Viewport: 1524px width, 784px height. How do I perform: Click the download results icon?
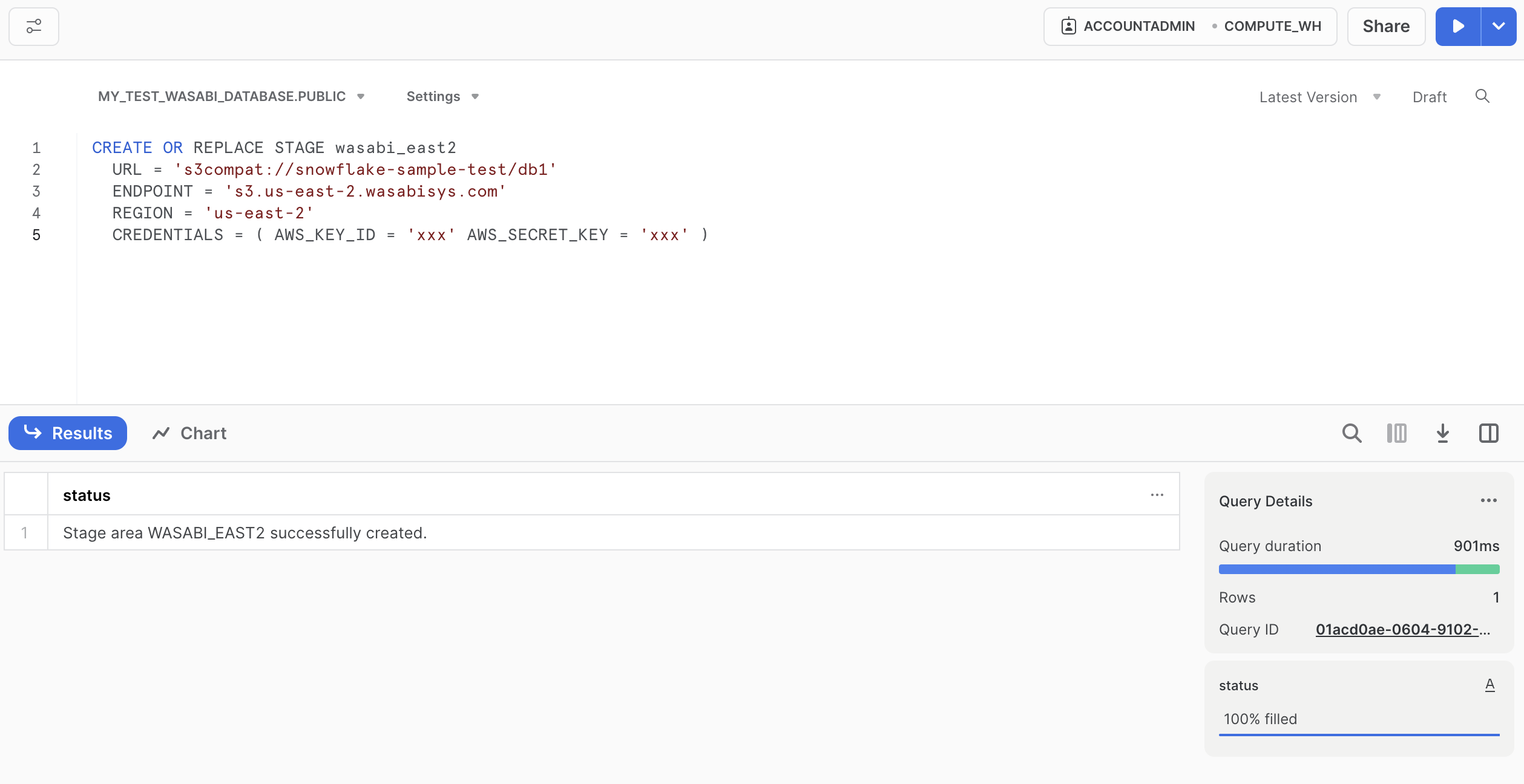click(1443, 433)
